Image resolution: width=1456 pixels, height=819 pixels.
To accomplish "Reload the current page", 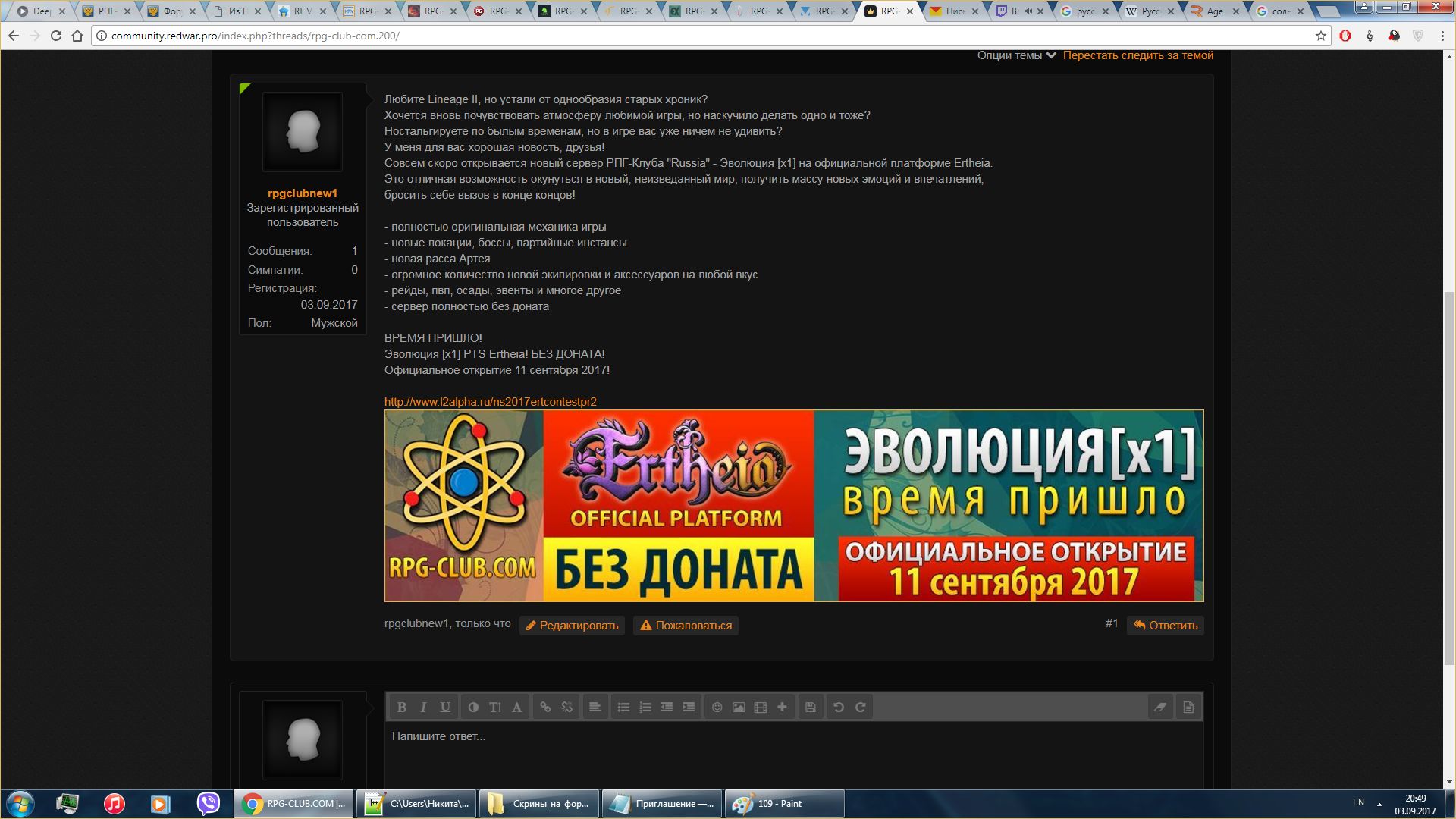I will 56,36.
